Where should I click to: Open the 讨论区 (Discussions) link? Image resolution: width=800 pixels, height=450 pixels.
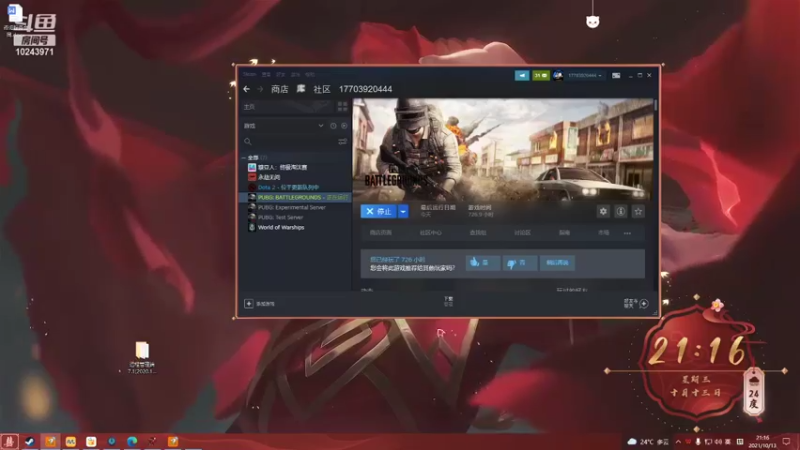pos(522,233)
